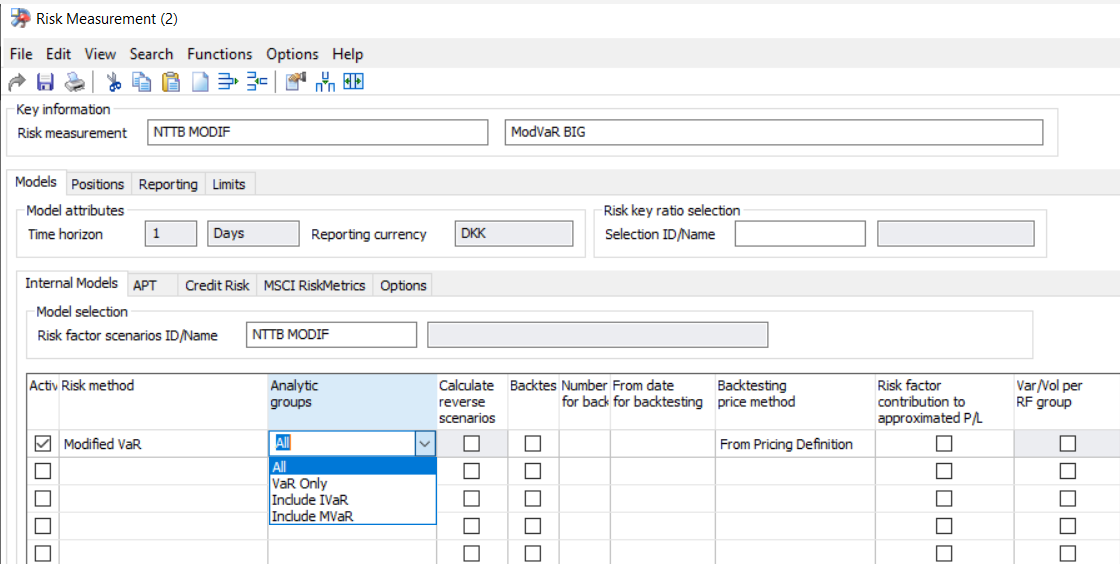Viewport: 1120px width, 564px height.
Task: Open the Functions menu
Action: (x=219, y=54)
